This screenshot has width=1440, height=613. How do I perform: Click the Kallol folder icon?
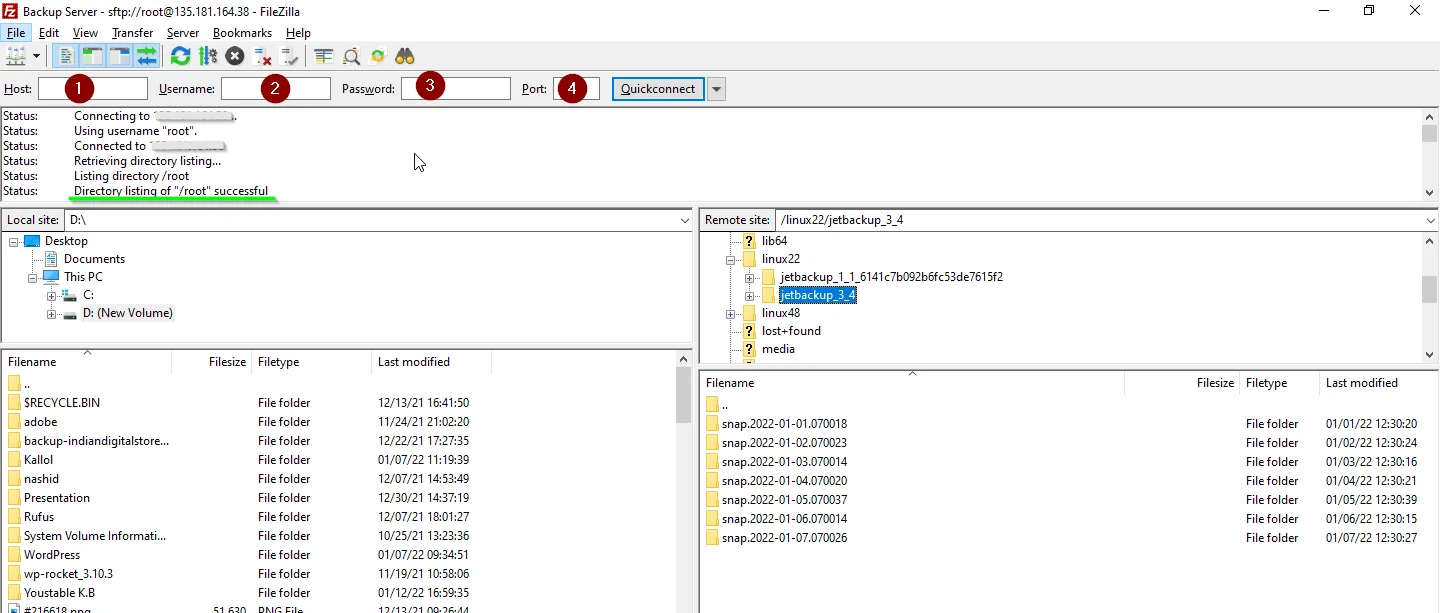click(14, 460)
